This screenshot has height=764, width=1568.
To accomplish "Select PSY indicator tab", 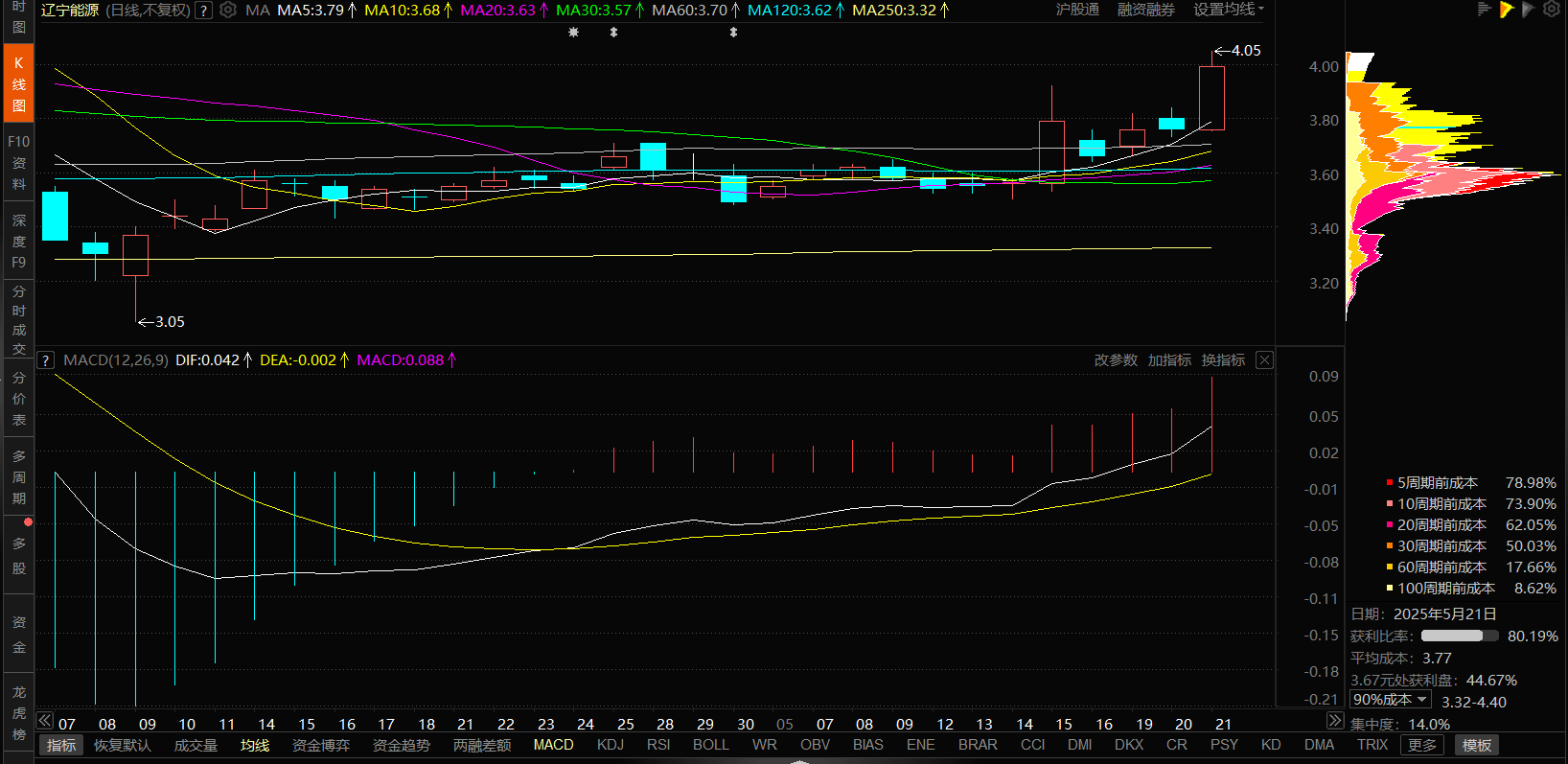I will point(1224,745).
